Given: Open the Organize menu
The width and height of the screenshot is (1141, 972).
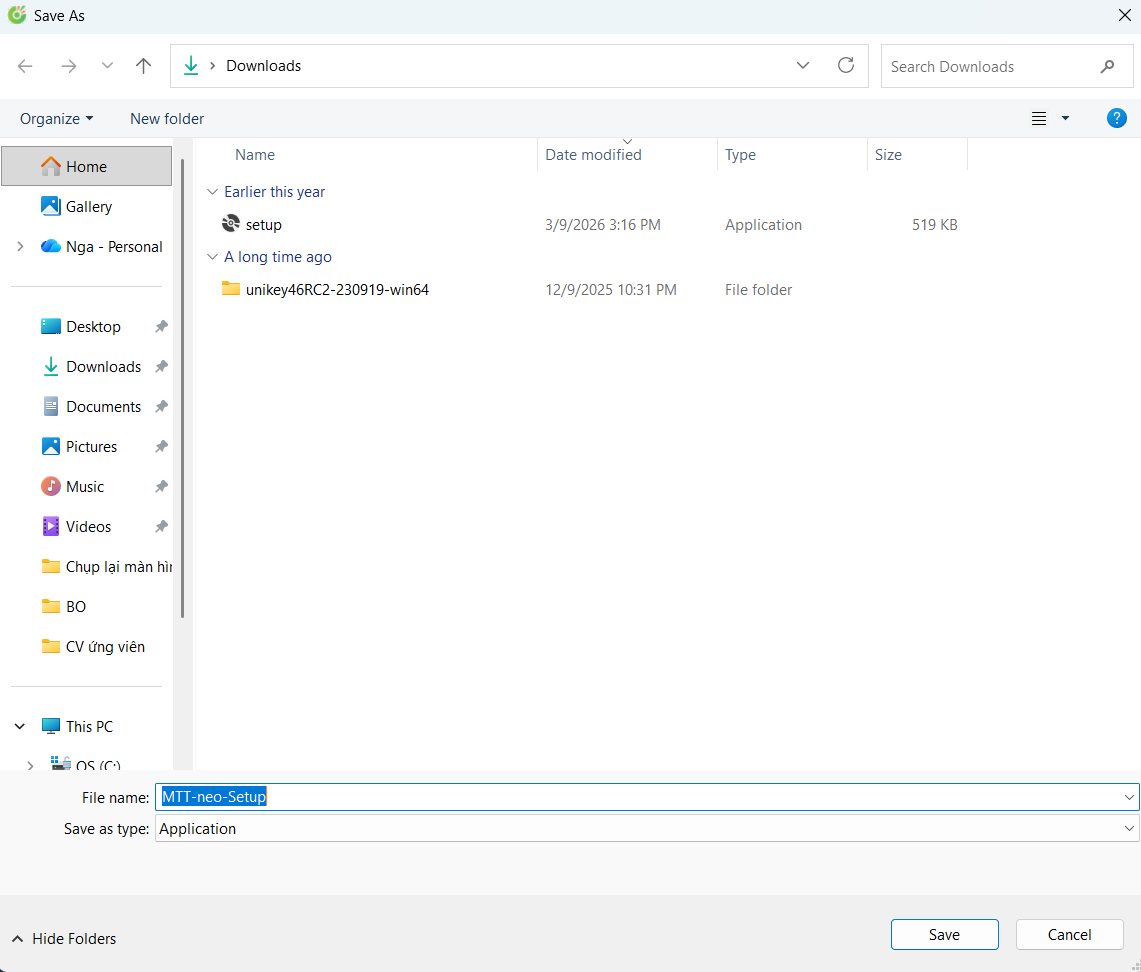Looking at the screenshot, I should [57, 119].
